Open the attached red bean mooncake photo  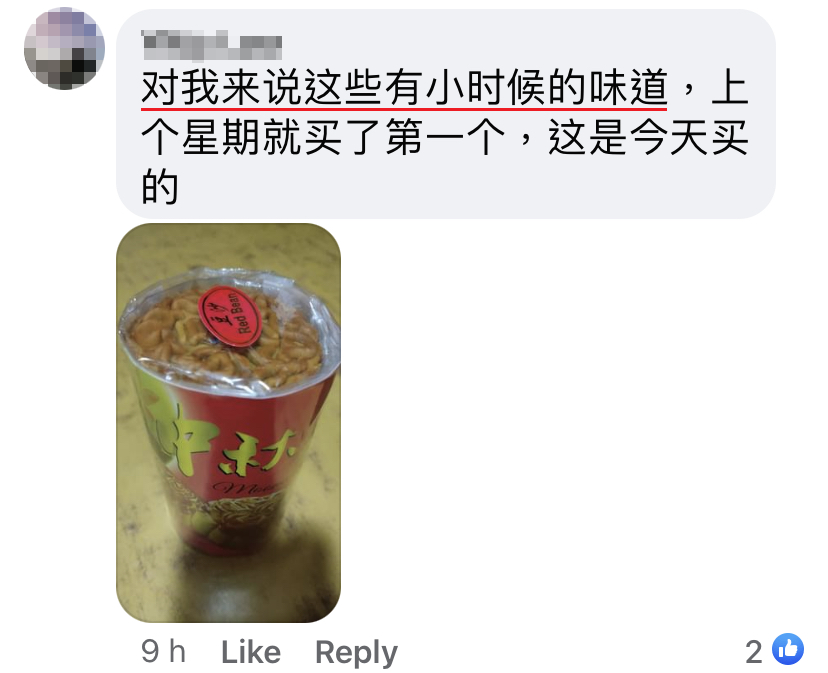pyautogui.click(x=228, y=422)
